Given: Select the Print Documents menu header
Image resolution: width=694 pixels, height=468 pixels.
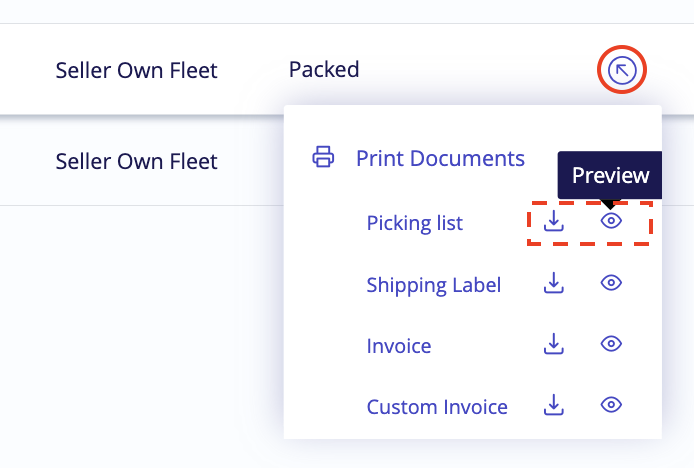Looking at the screenshot, I should (440, 159).
